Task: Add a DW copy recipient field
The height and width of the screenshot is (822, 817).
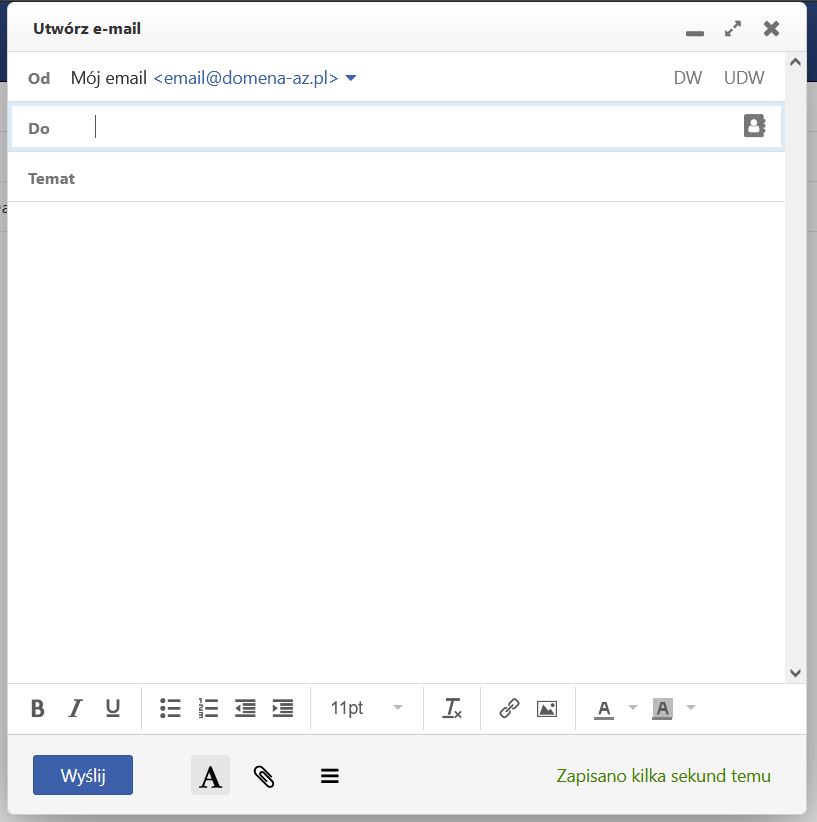Action: click(687, 78)
